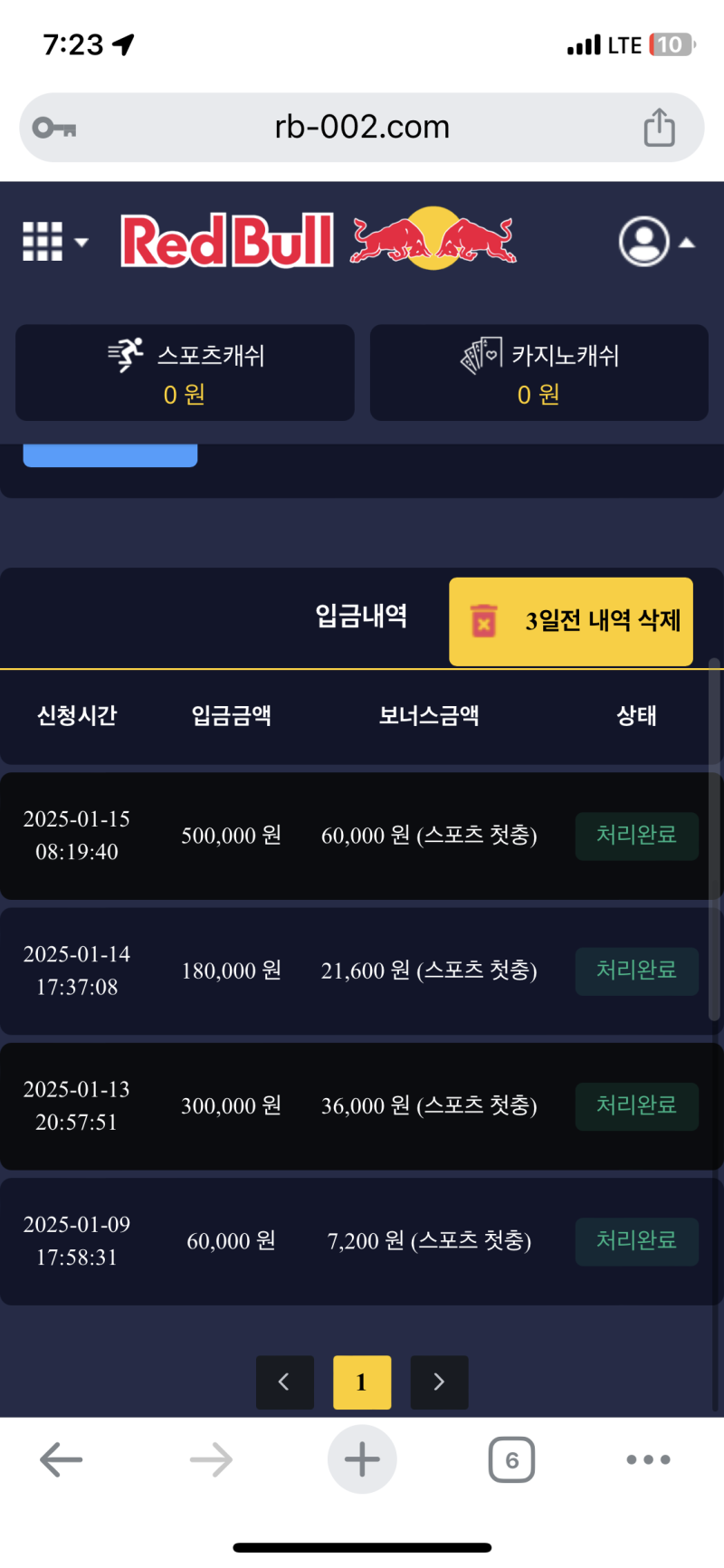Go to previous page of deposits

click(x=284, y=1382)
